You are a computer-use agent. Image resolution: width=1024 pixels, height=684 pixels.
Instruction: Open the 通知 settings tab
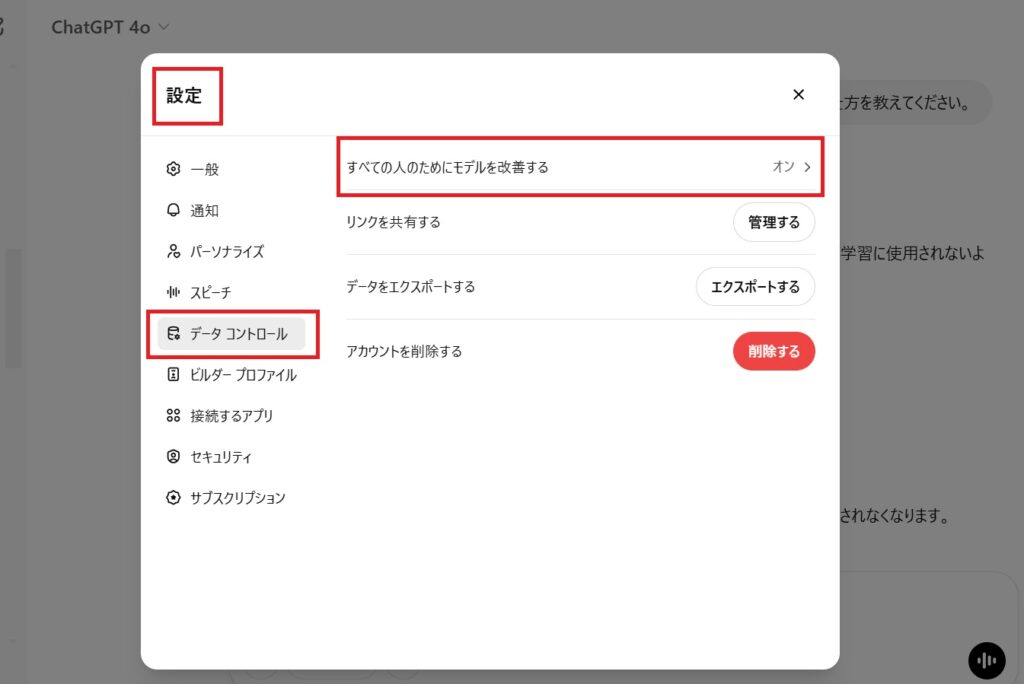(204, 210)
